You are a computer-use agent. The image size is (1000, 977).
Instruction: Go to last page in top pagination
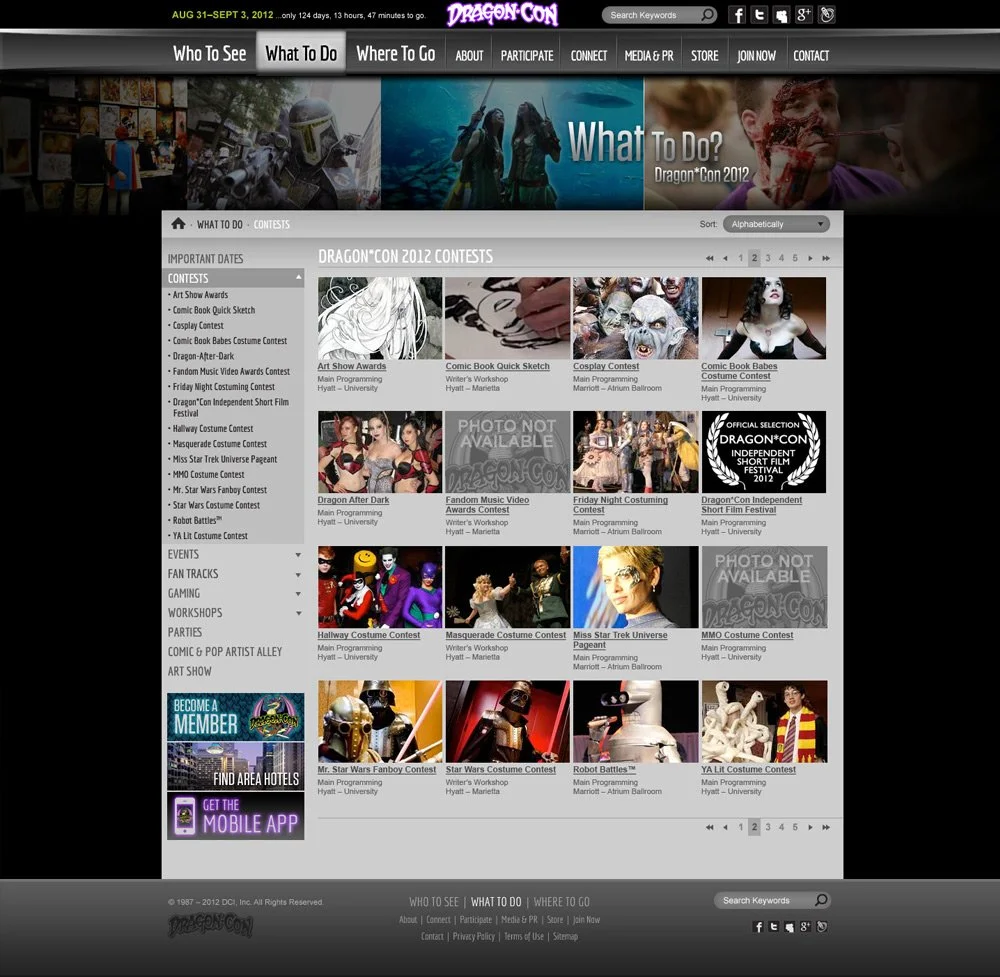[826, 258]
